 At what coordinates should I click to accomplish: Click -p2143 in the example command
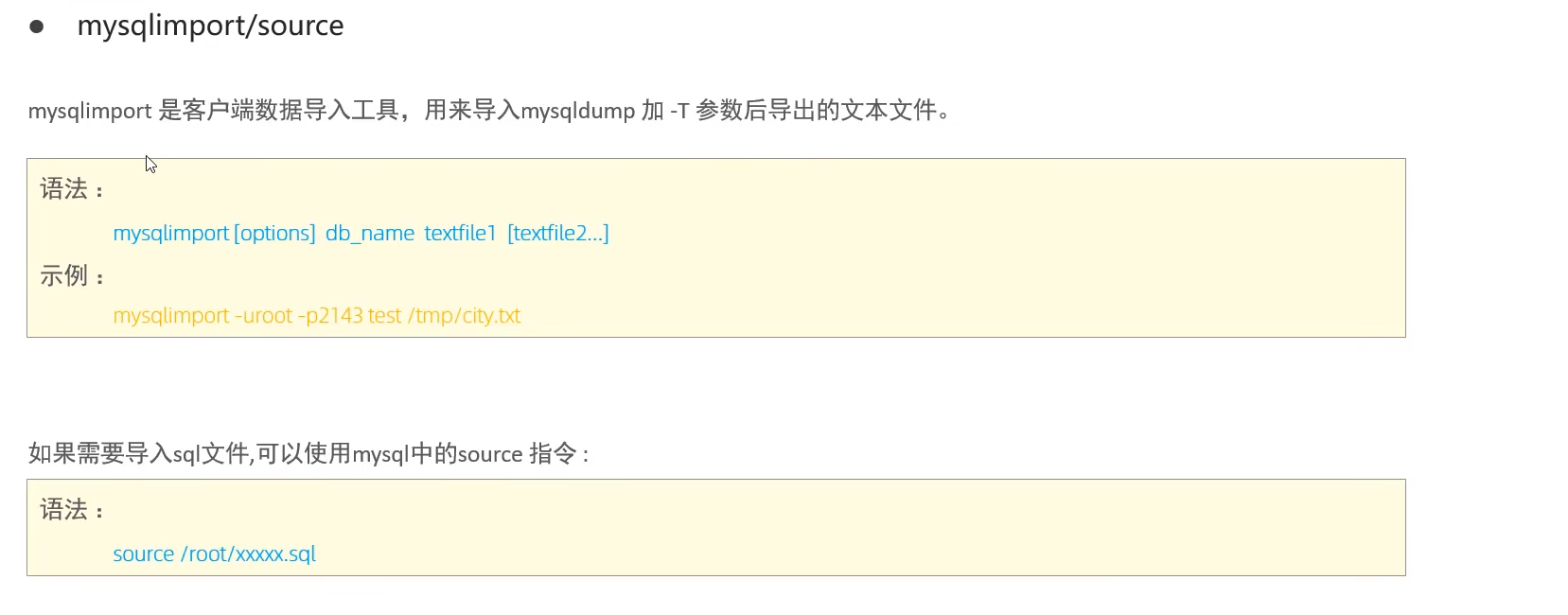[x=330, y=316]
